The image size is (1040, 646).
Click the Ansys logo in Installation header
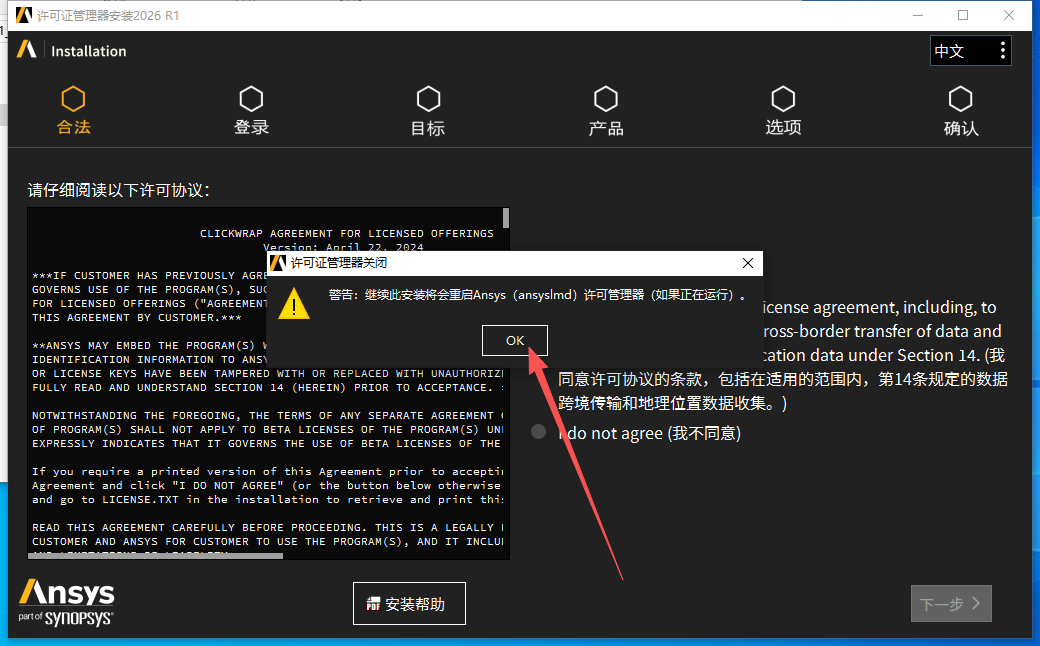tap(27, 50)
